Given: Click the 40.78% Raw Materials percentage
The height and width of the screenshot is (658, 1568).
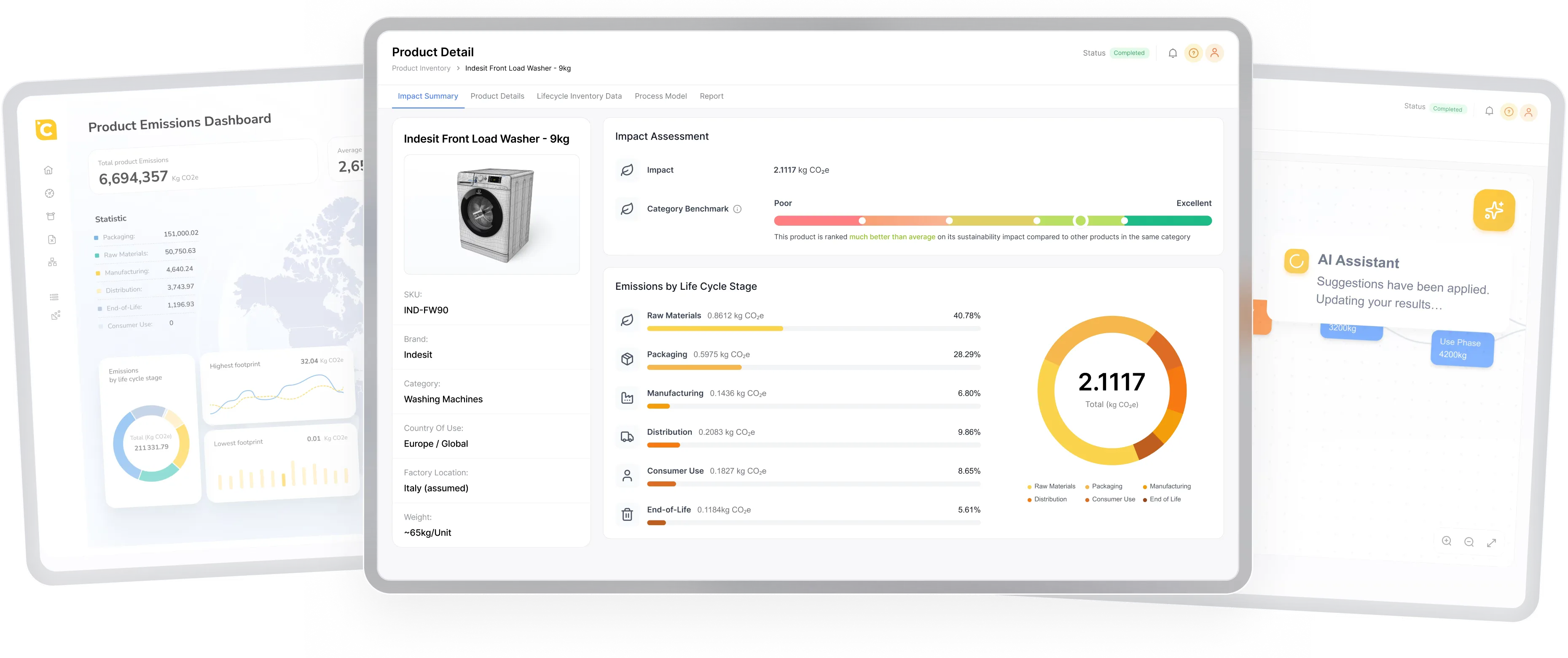Looking at the screenshot, I should pyautogui.click(x=967, y=316).
